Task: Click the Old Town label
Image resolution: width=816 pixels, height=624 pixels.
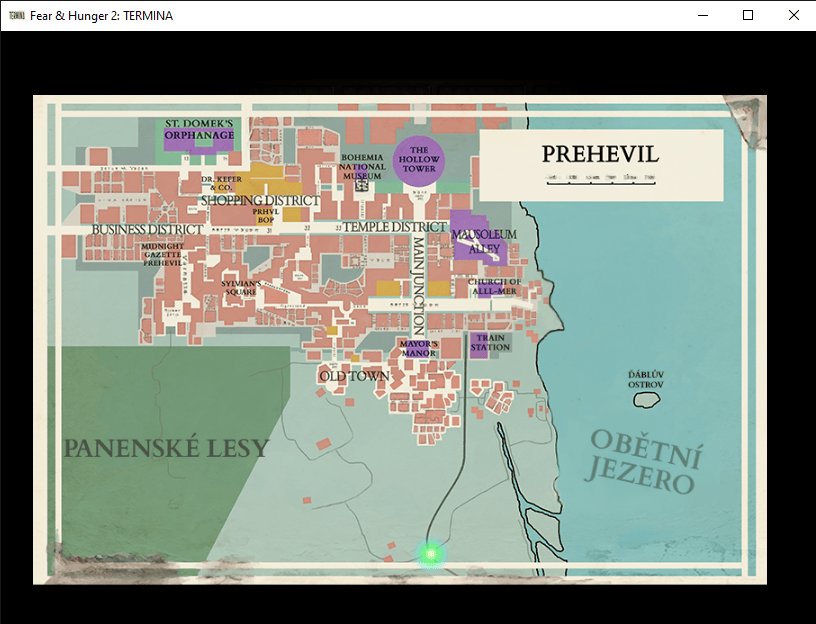Action: point(354,376)
